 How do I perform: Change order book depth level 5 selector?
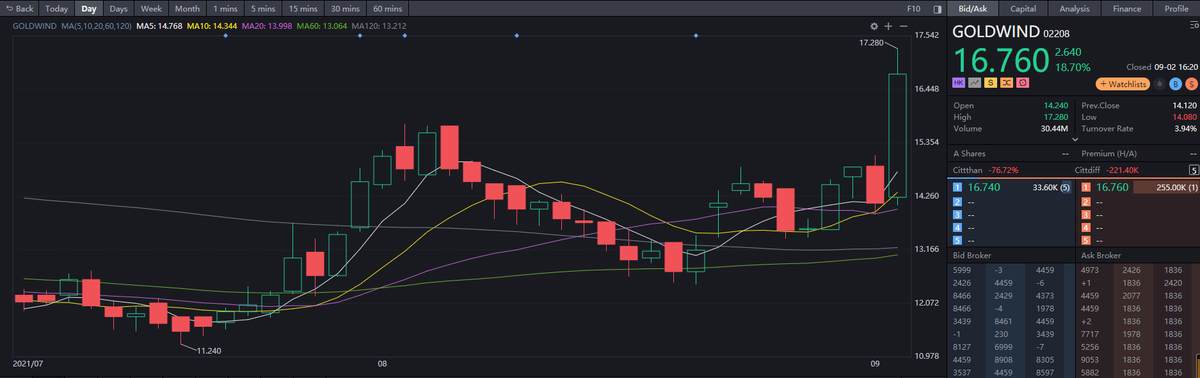[x=1193, y=169]
